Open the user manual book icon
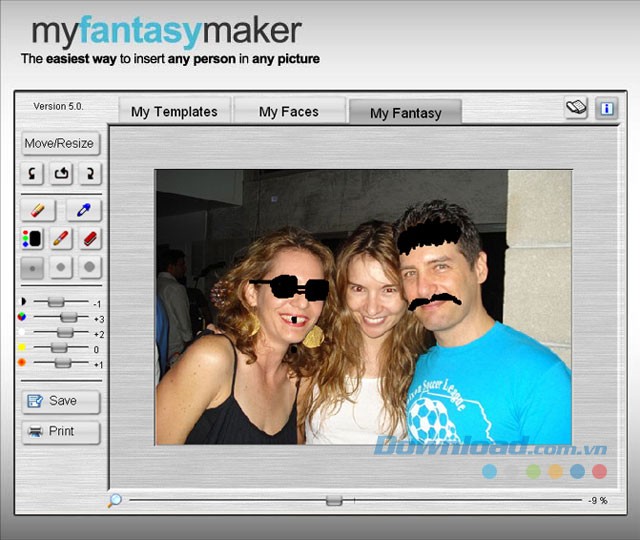The height and width of the screenshot is (540, 640). click(575, 109)
